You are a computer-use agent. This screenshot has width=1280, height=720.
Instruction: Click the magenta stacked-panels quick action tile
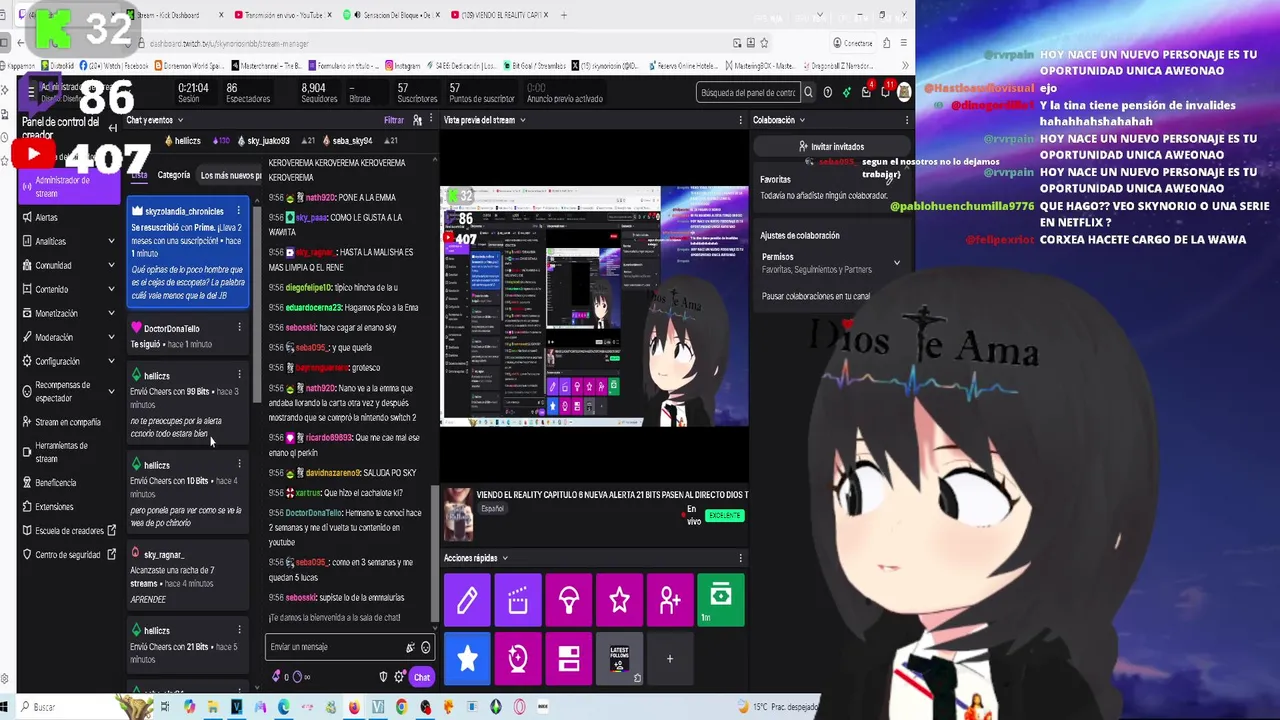(x=569, y=659)
